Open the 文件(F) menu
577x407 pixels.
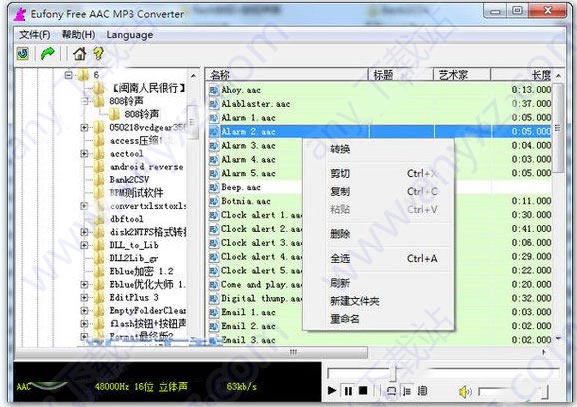35,35
